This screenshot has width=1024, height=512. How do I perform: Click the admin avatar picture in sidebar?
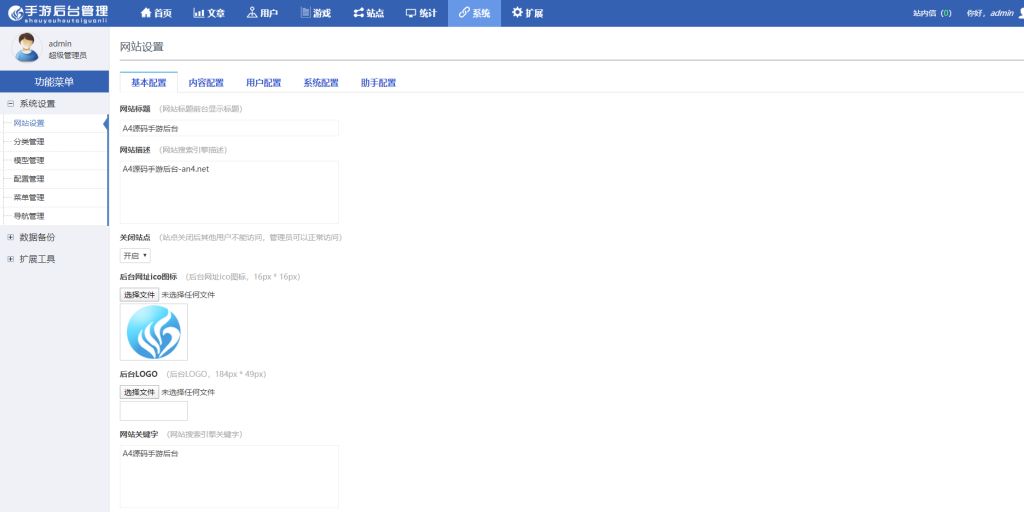(x=27, y=48)
